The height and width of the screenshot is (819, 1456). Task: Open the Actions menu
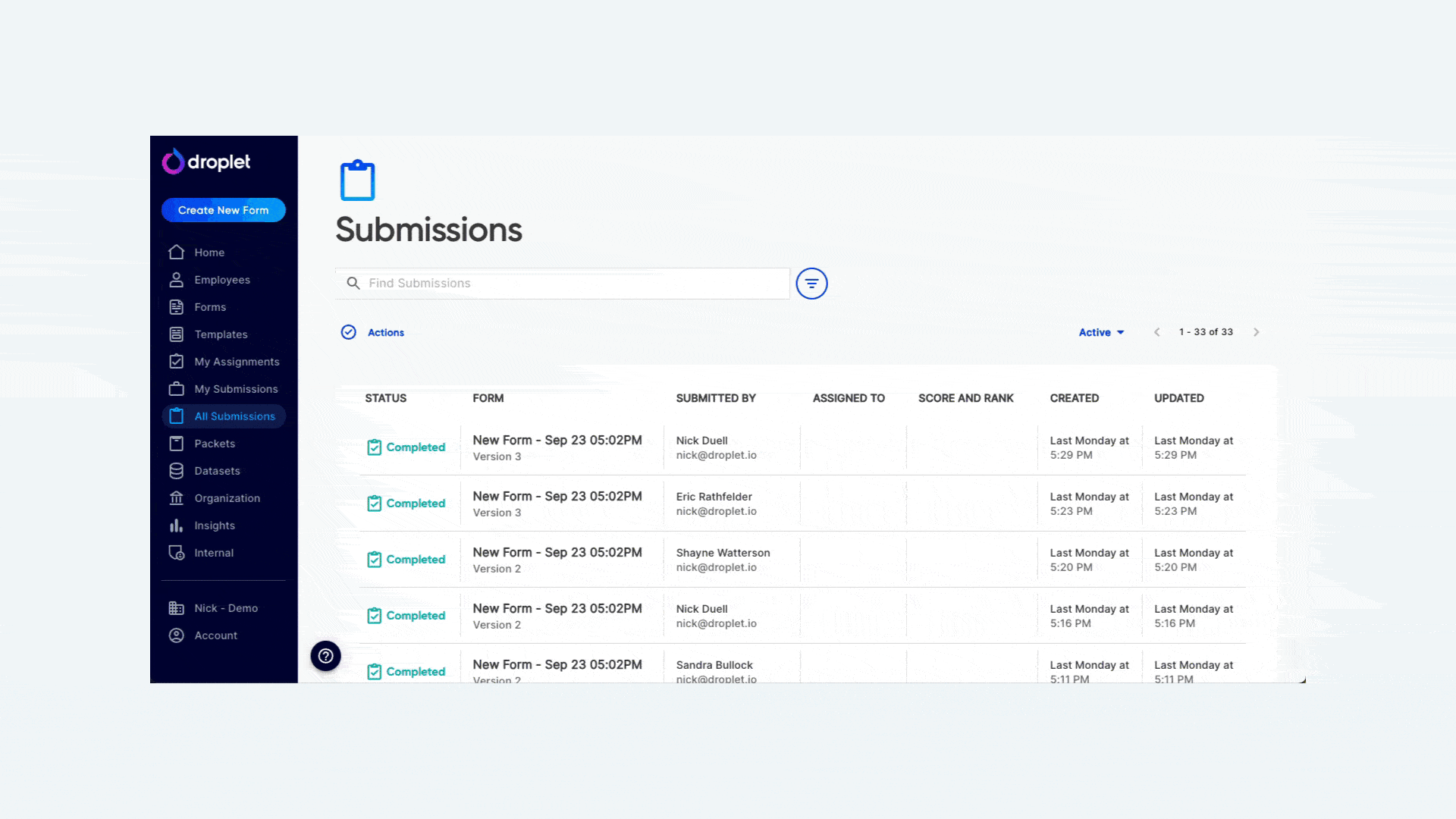coord(386,332)
